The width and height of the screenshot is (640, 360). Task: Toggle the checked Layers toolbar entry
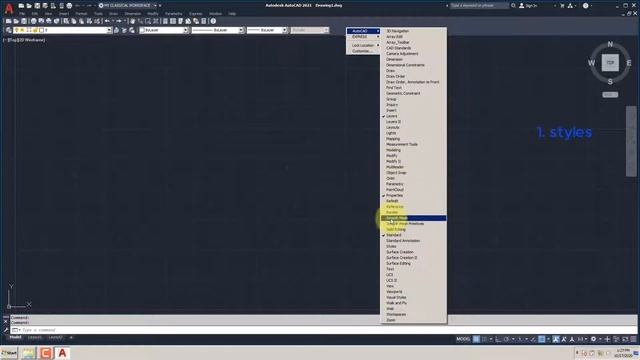413,116
